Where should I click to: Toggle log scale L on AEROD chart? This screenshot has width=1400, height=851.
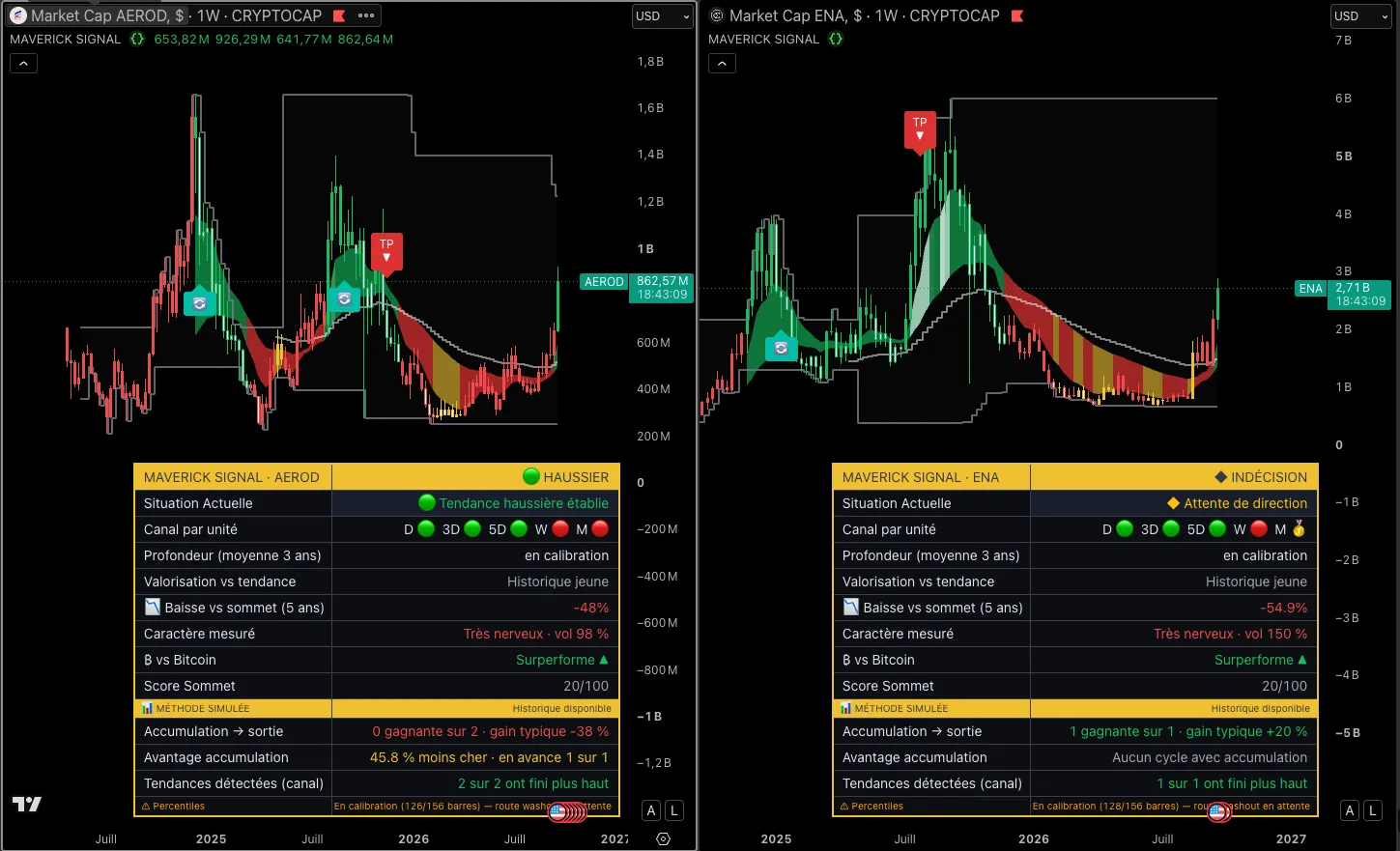[x=674, y=811]
